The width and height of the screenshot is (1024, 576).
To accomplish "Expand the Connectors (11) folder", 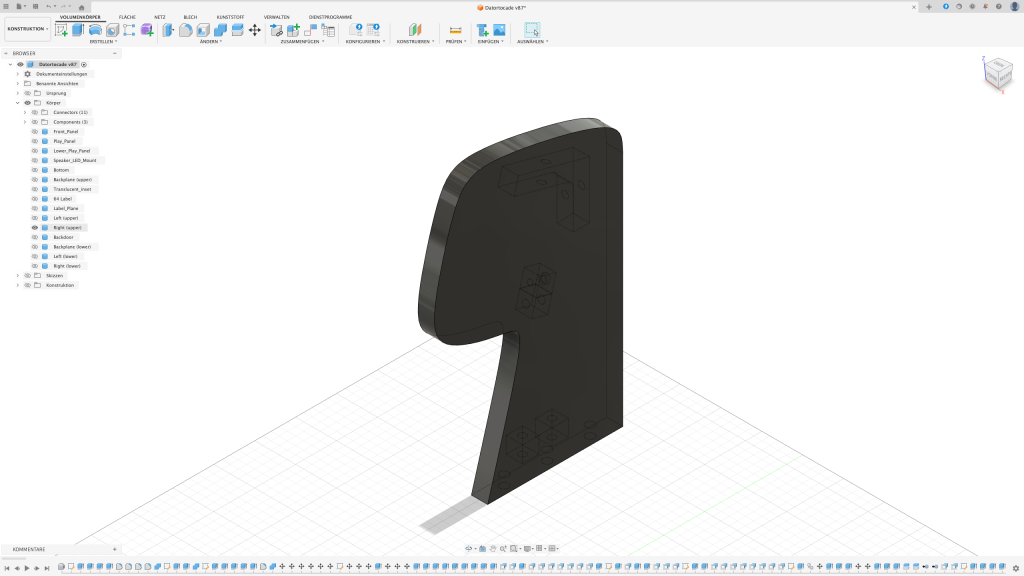I will [x=25, y=113].
